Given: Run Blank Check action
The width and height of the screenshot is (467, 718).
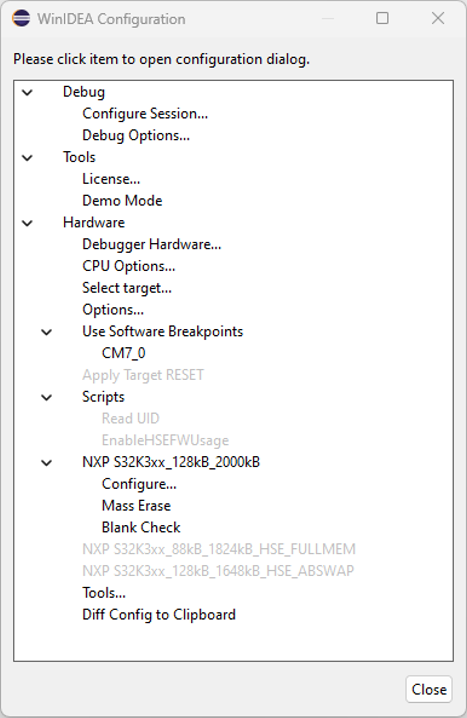Looking at the screenshot, I should [x=141, y=528].
